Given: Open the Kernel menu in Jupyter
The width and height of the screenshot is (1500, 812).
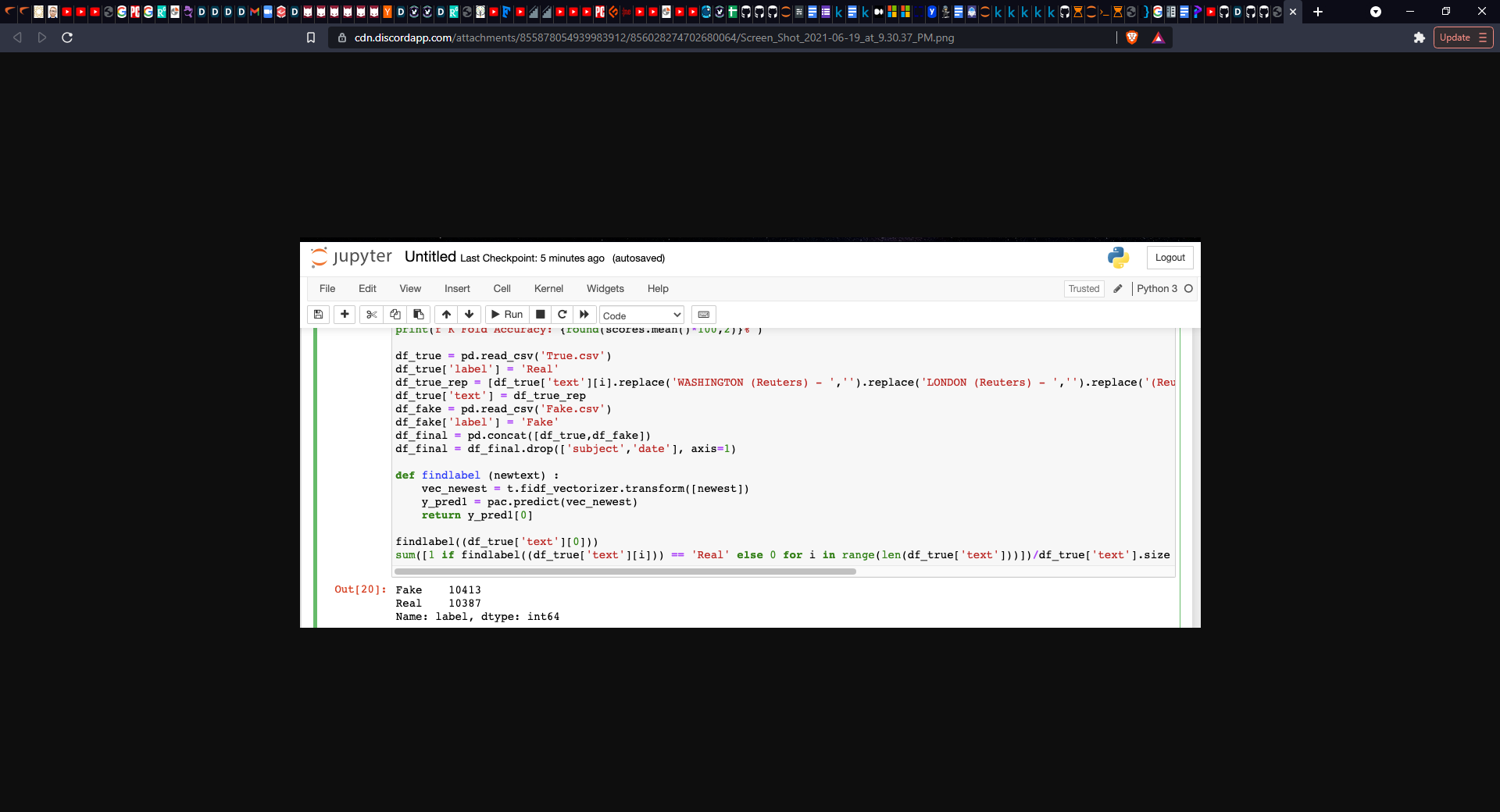Looking at the screenshot, I should [548, 289].
